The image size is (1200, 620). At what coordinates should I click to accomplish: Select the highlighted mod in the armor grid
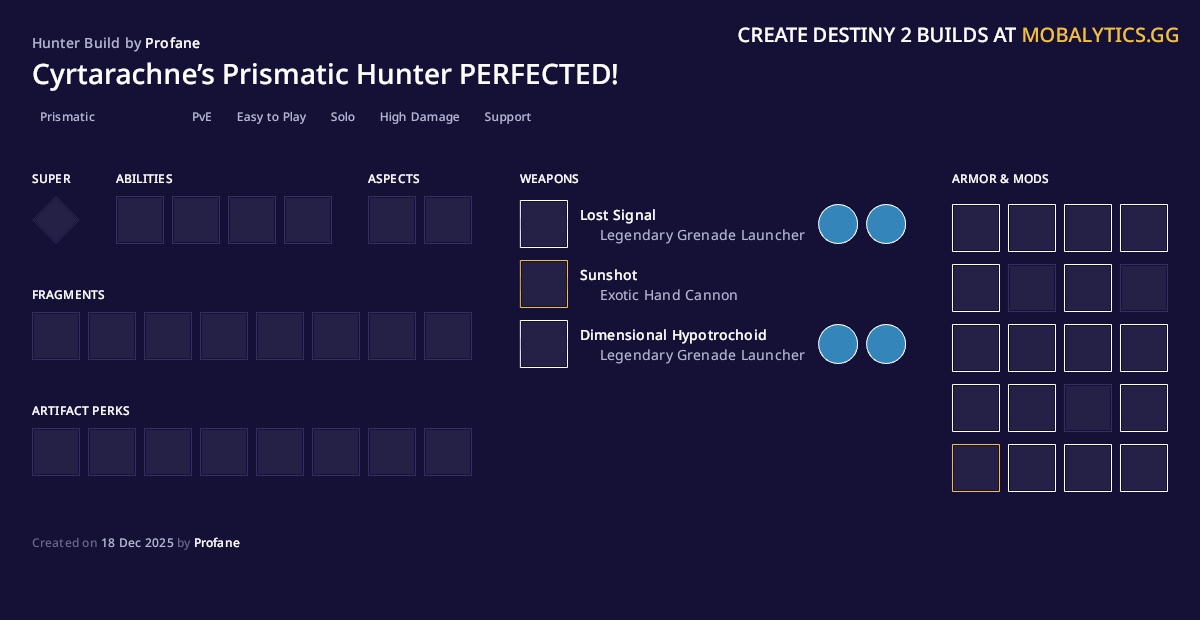coord(975,468)
